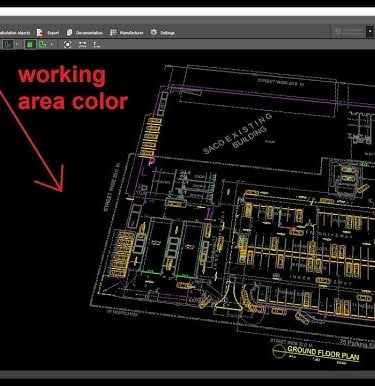Click the Manufacture grid icon

113,33
